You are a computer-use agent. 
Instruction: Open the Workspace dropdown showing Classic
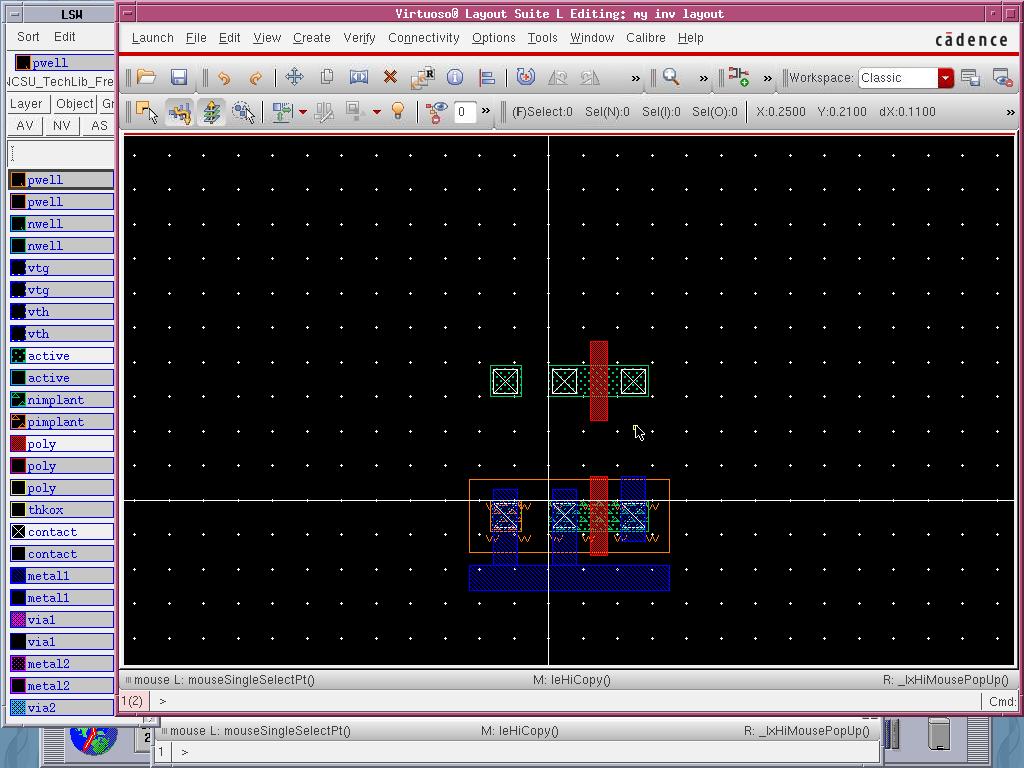point(906,78)
